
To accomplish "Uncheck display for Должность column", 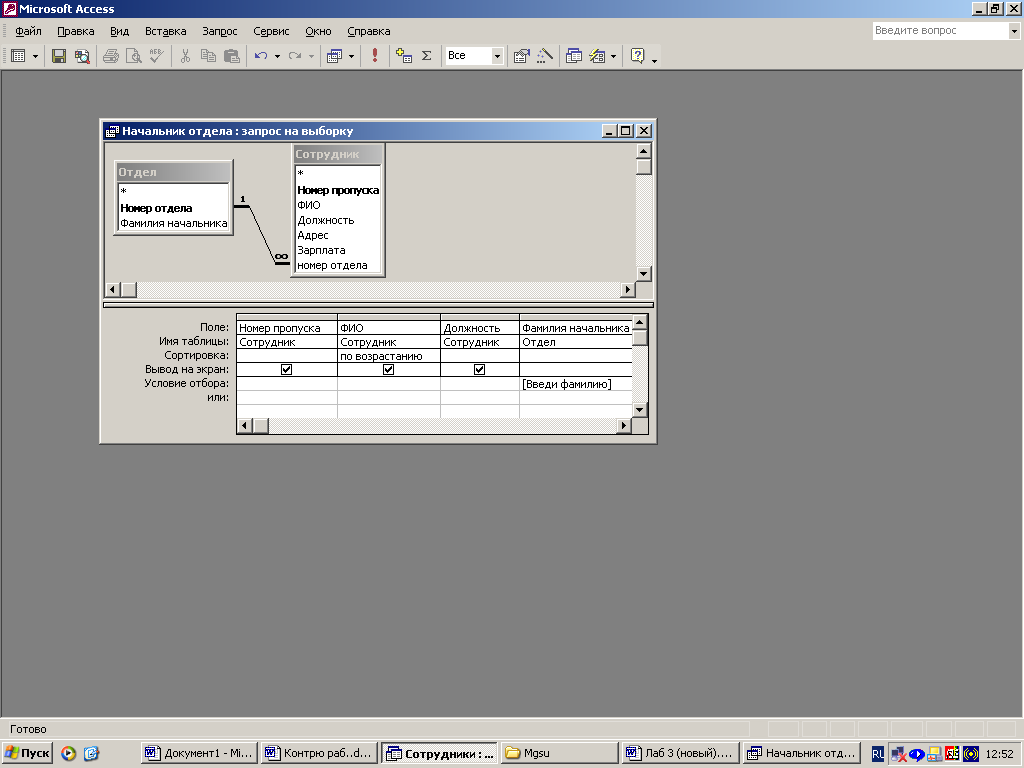I will point(479,370).
